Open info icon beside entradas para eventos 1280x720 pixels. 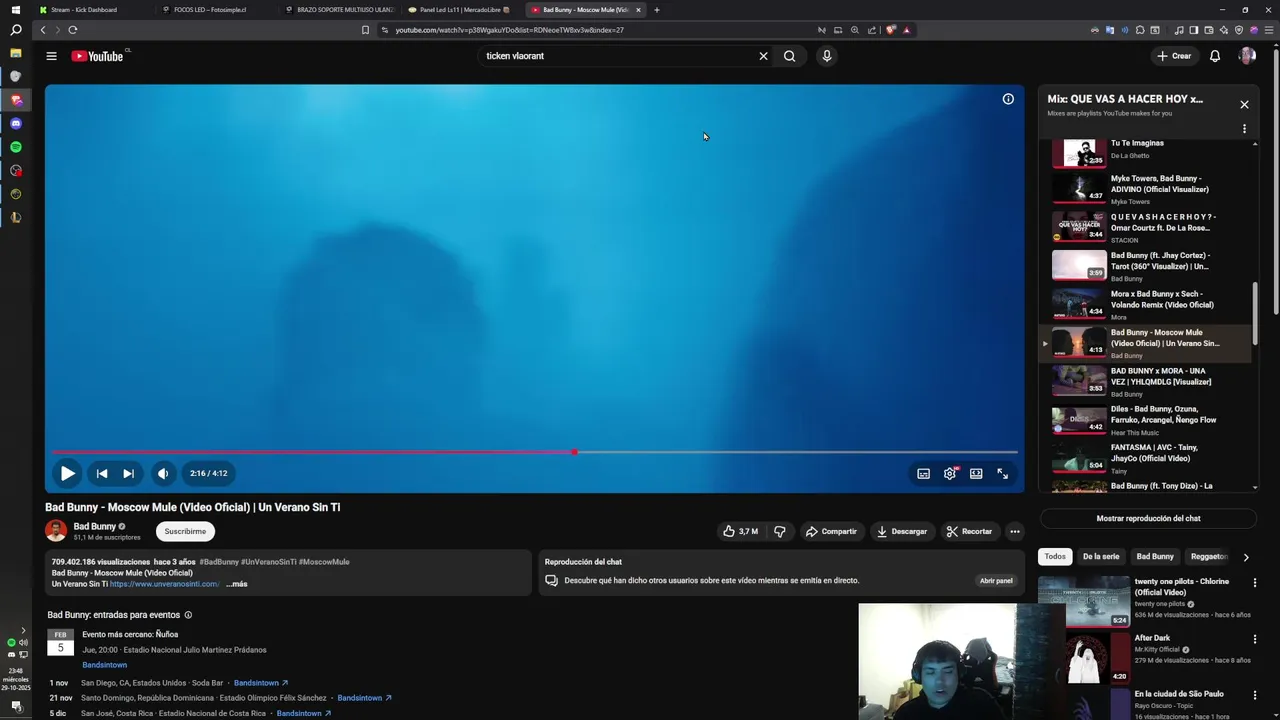point(188,615)
